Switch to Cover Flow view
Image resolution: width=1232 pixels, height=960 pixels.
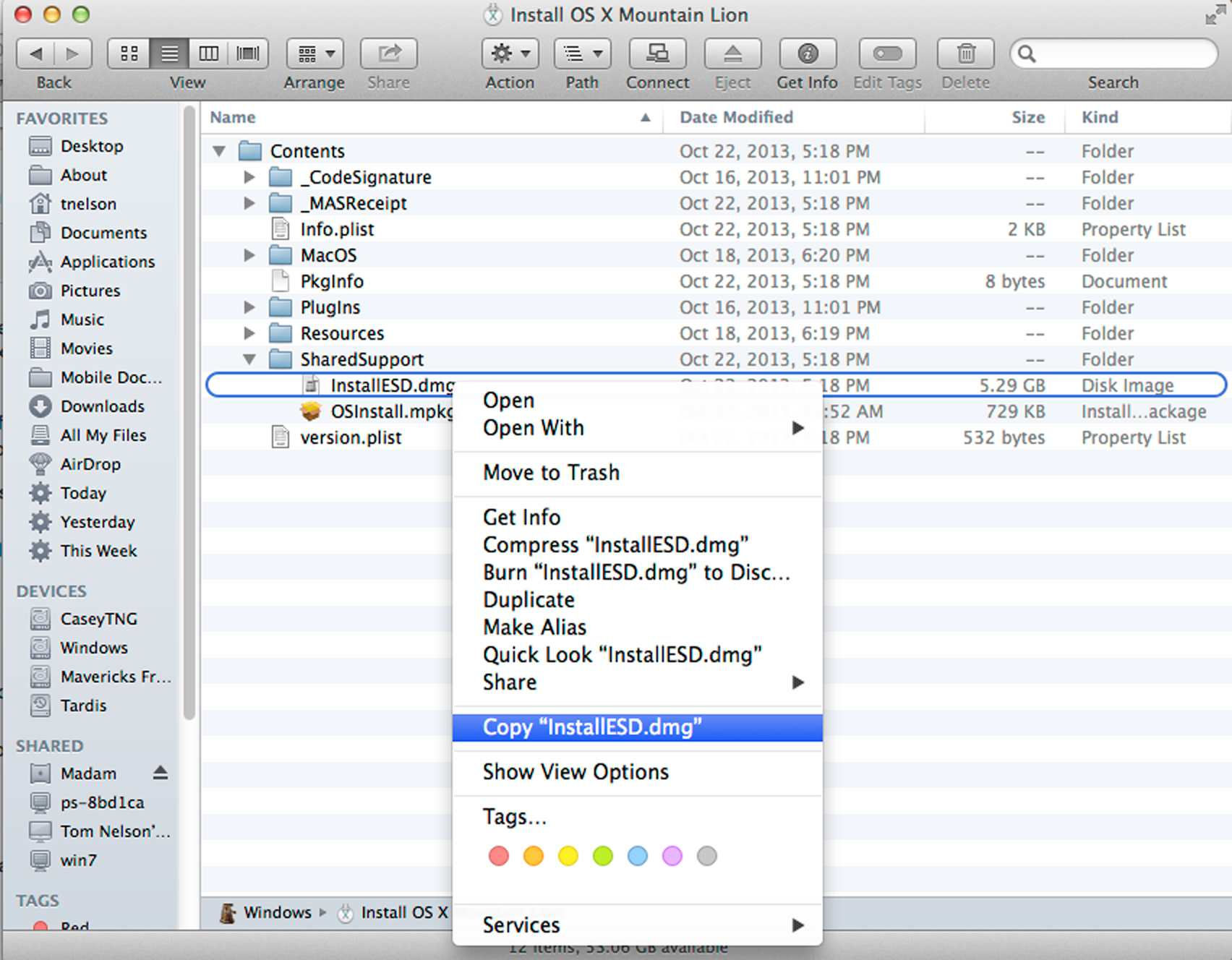pos(248,53)
